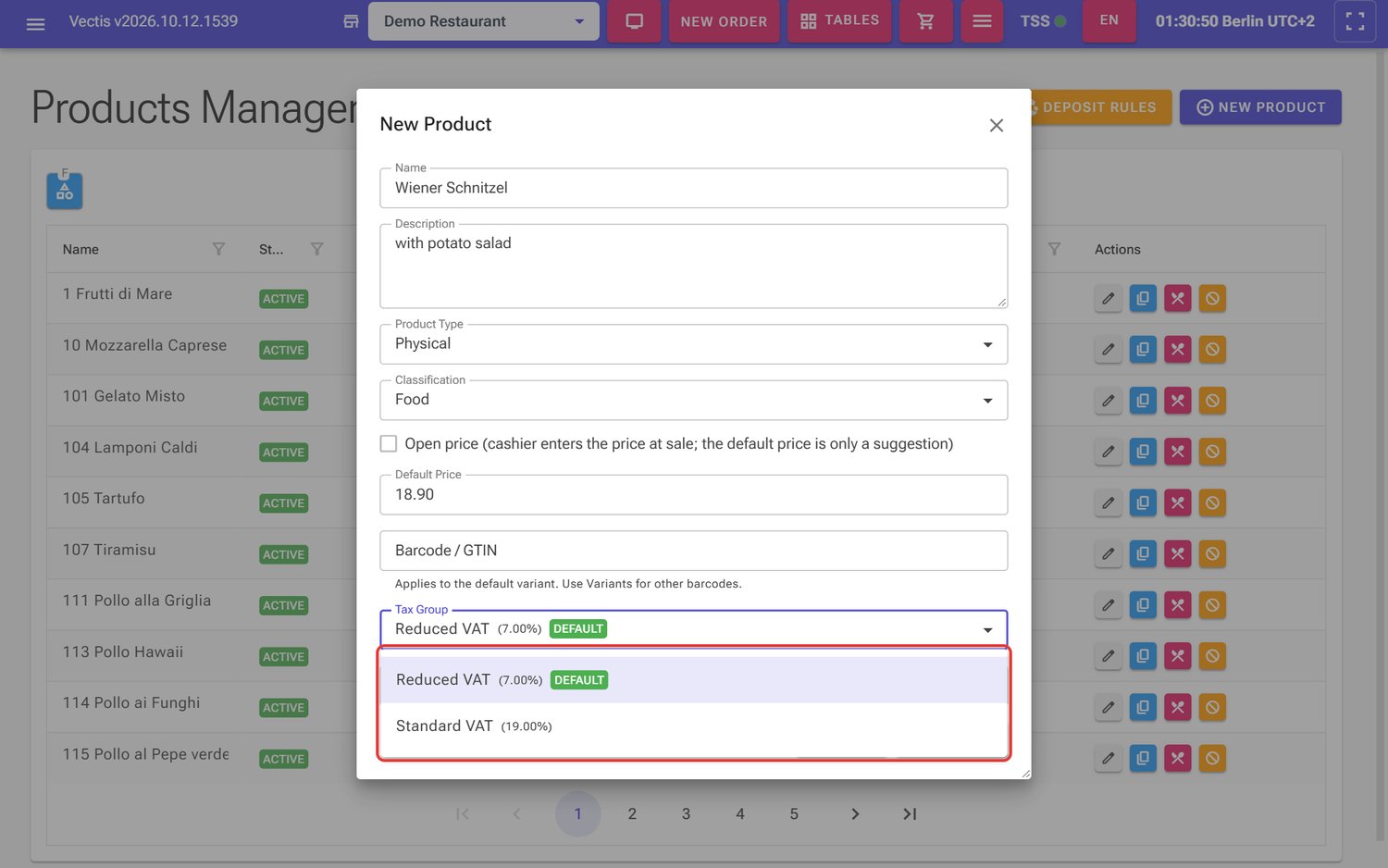The height and width of the screenshot is (868, 1388).
Task: Duplicate 10 Mozzarella Caprese using copy icon
Action: (1143, 350)
